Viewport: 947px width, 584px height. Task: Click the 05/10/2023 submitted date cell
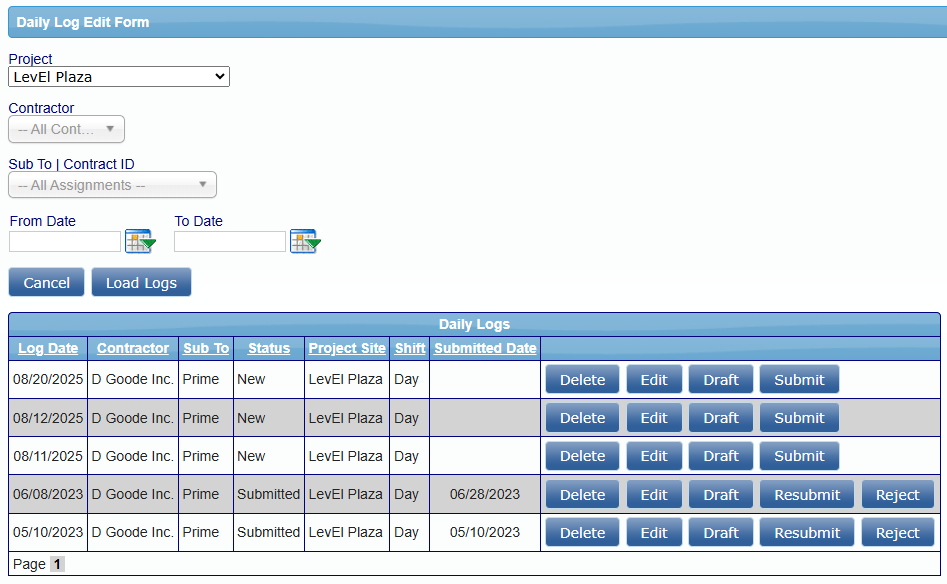pos(485,532)
